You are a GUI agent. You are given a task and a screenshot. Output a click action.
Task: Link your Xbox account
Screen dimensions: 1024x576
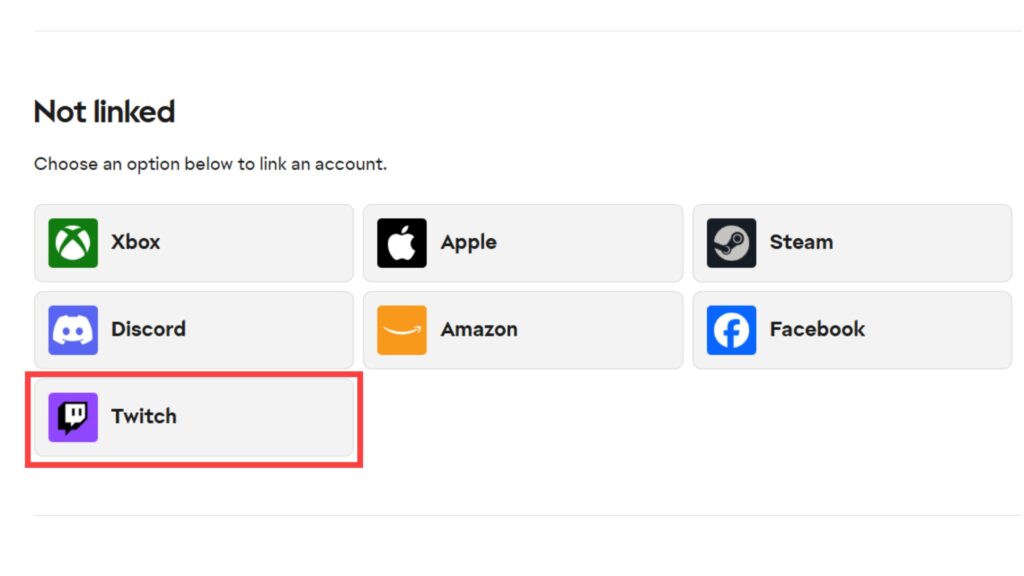click(193, 242)
